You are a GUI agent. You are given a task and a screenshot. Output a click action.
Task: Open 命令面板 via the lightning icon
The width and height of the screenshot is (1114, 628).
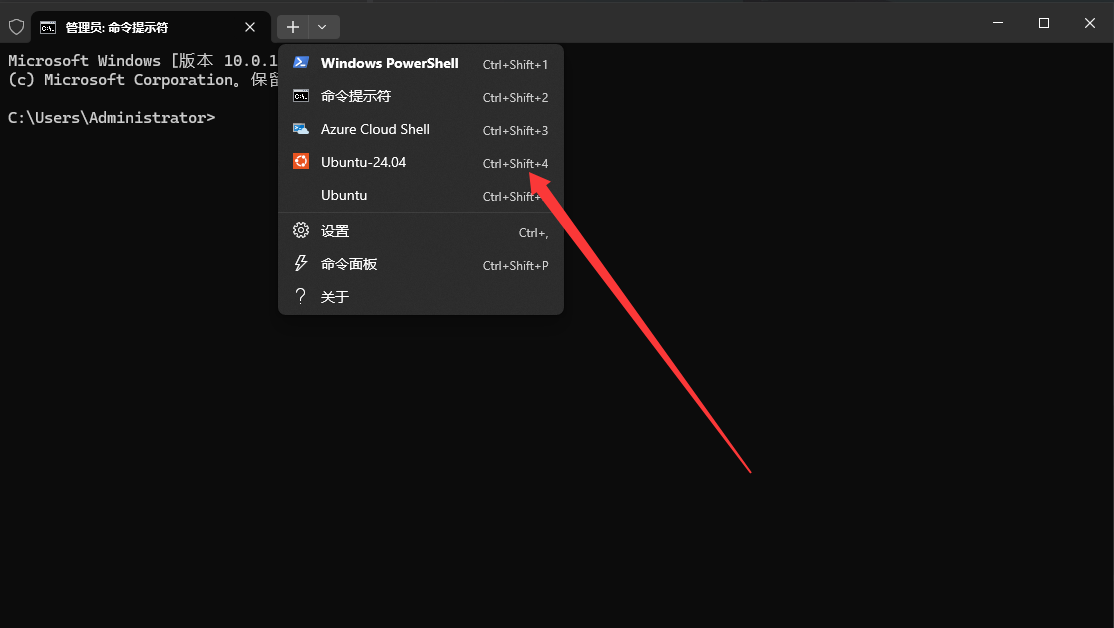[x=301, y=264]
